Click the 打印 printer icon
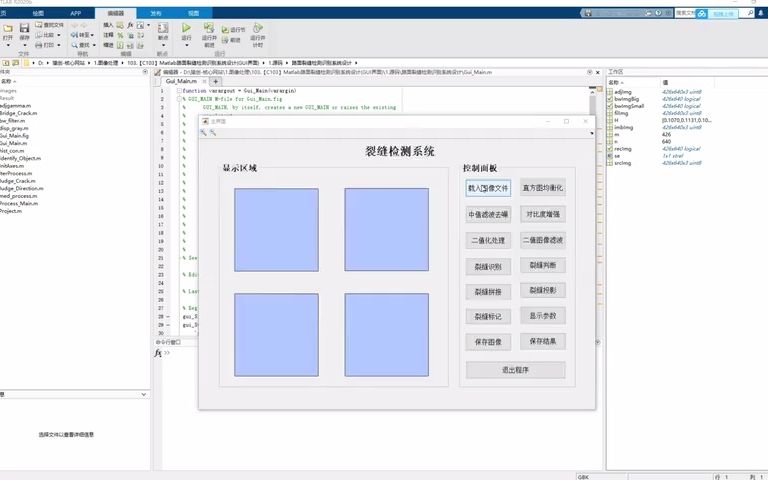 (x=39, y=45)
